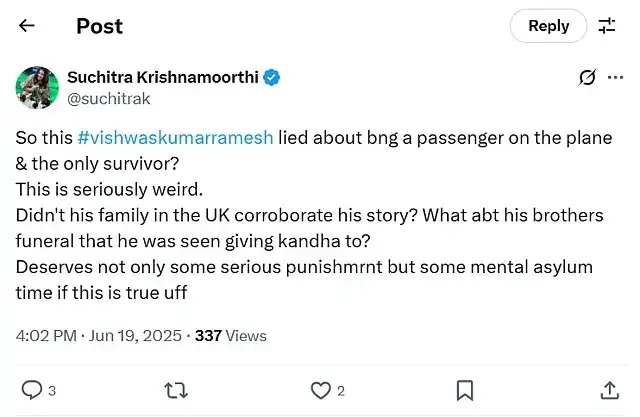
Task: Click the reply speech bubble icon
Action: [31, 390]
